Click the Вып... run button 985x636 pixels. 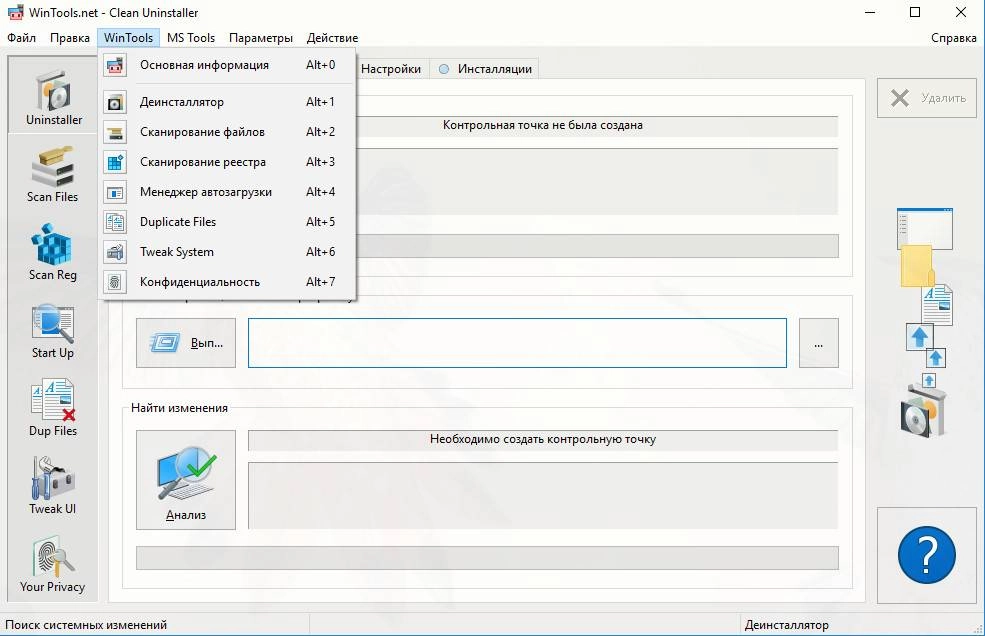pyautogui.click(x=186, y=343)
